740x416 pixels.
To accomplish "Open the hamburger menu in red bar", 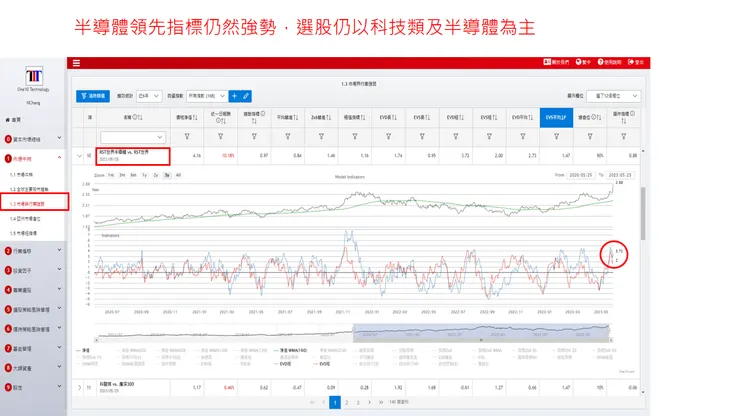I will click(x=76, y=63).
